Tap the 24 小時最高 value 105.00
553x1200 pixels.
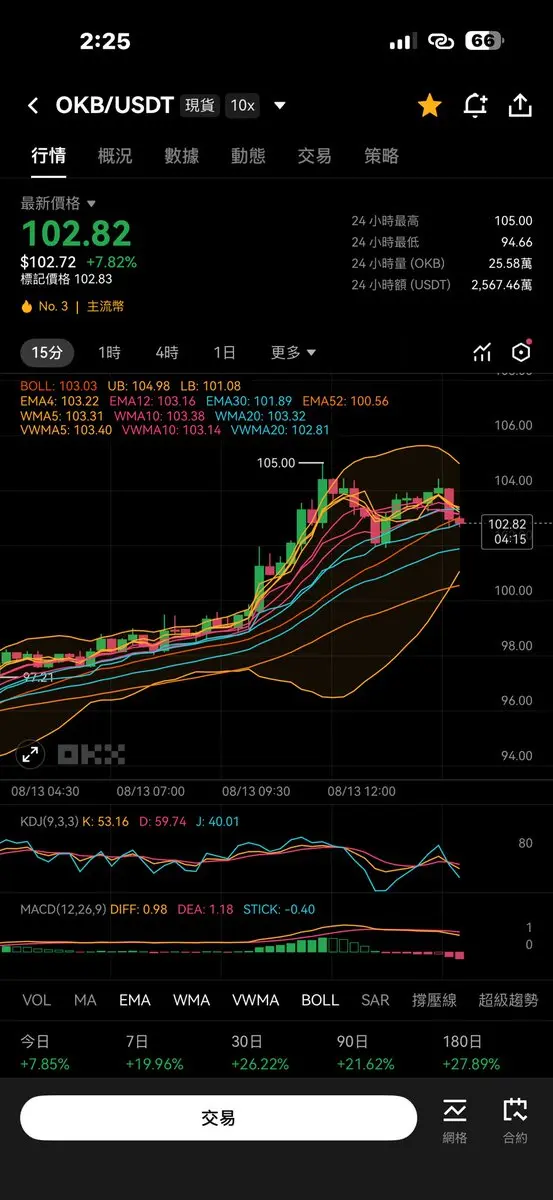pyautogui.click(x=513, y=221)
